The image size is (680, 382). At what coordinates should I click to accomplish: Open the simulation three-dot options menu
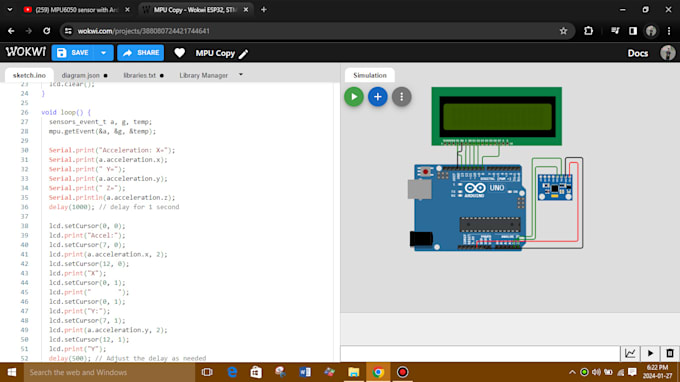[x=402, y=97]
